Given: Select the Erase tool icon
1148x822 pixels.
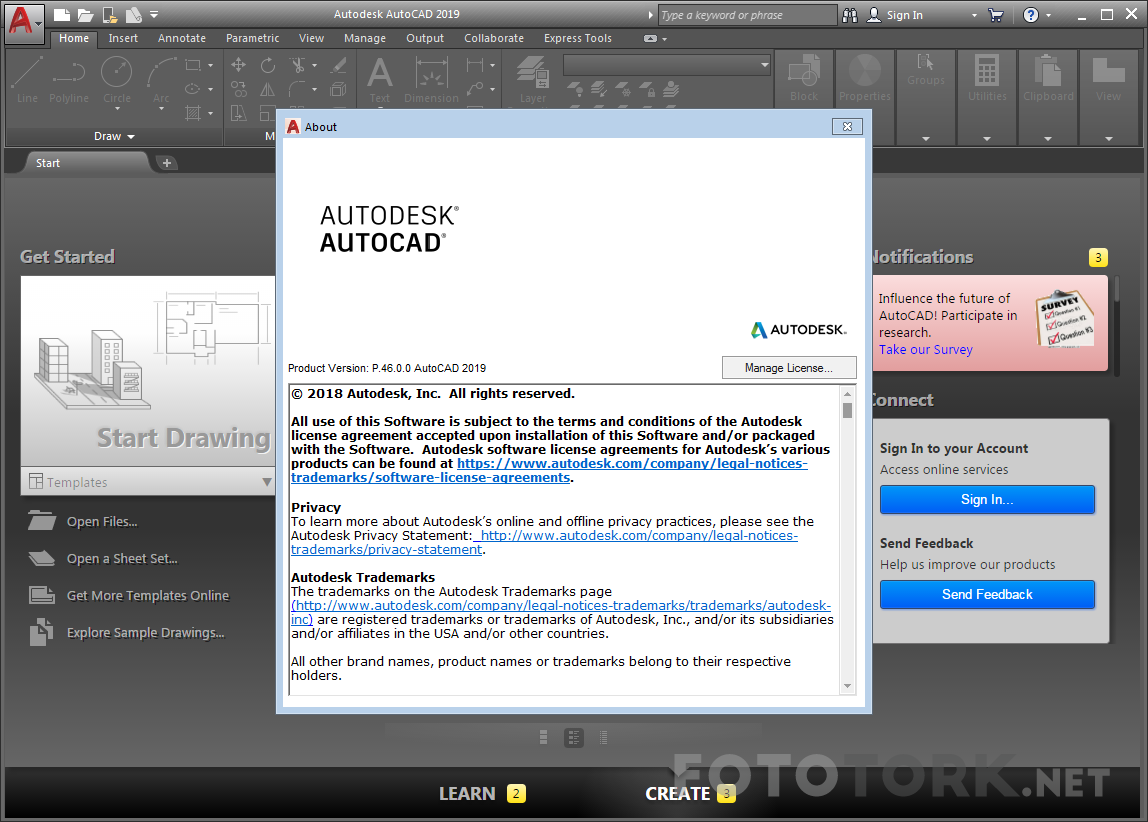Looking at the screenshot, I should [338, 65].
